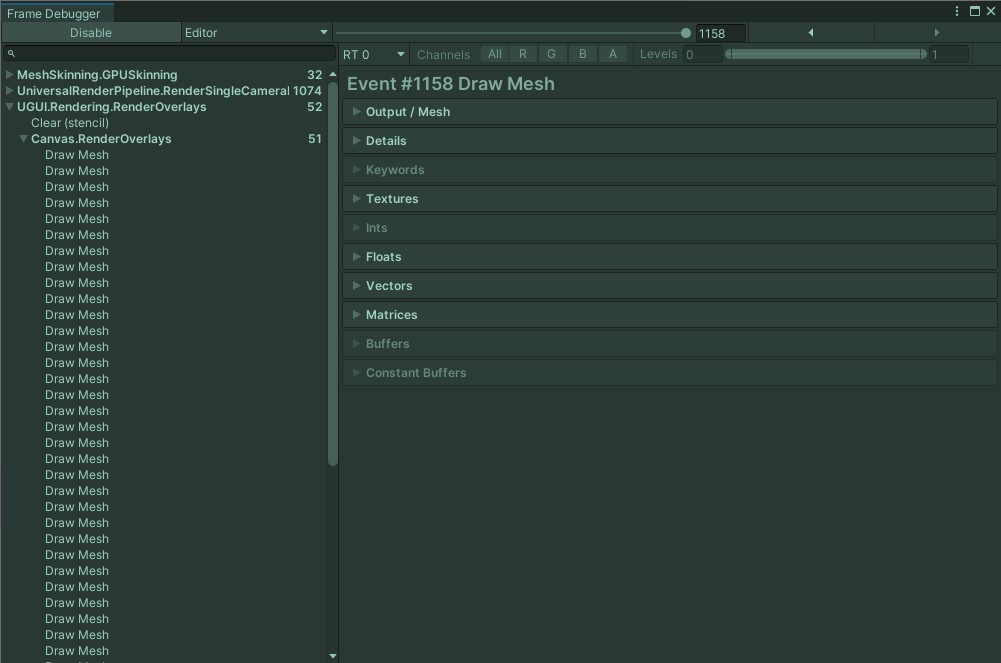Click the Levels minimum value field
1001x663 pixels.
pyautogui.click(x=702, y=54)
